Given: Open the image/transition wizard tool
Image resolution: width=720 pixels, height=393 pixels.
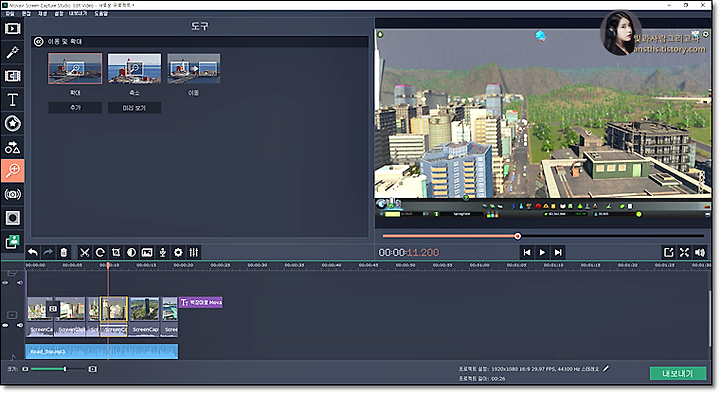Looking at the screenshot, I should [x=147, y=252].
